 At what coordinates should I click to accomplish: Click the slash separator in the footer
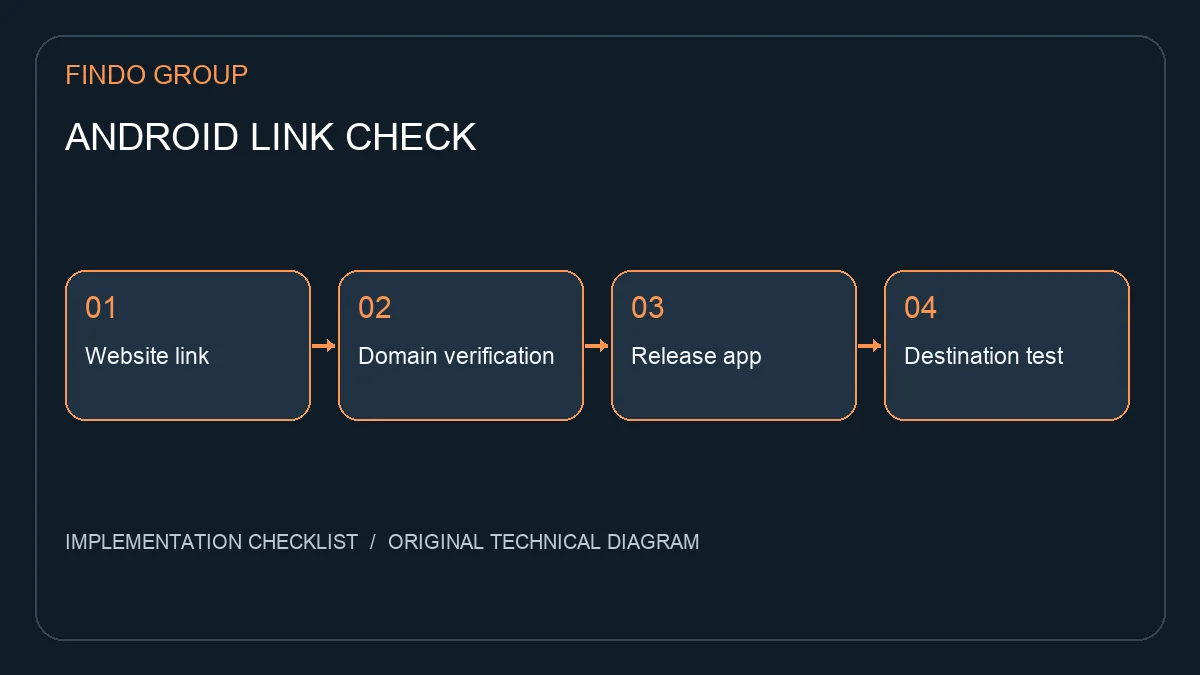coord(373,542)
